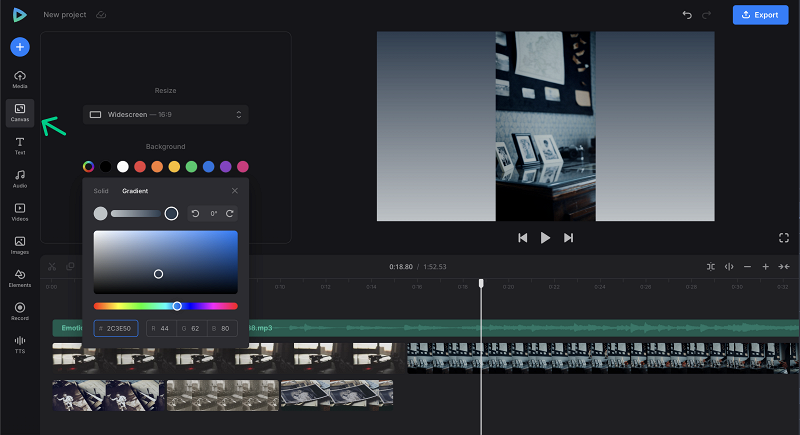
Task: Close the color picker popup
Action: tap(235, 191)
